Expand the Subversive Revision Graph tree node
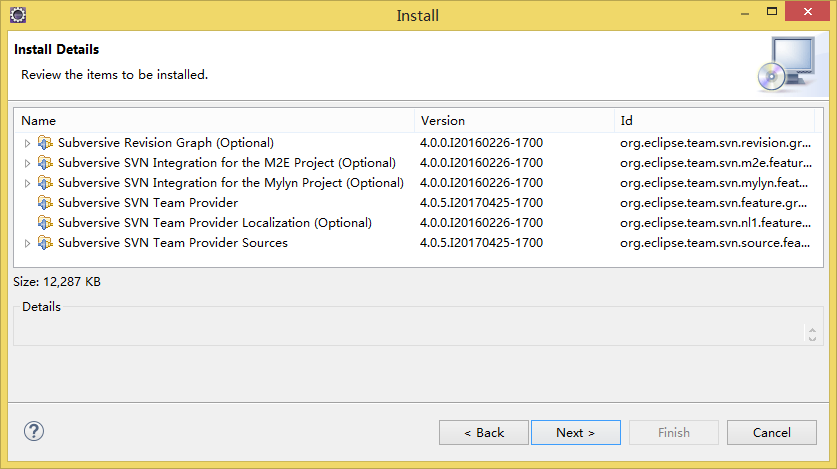Image resolution: width=837 pixels, height=469 pixels. tap(27, 144)
